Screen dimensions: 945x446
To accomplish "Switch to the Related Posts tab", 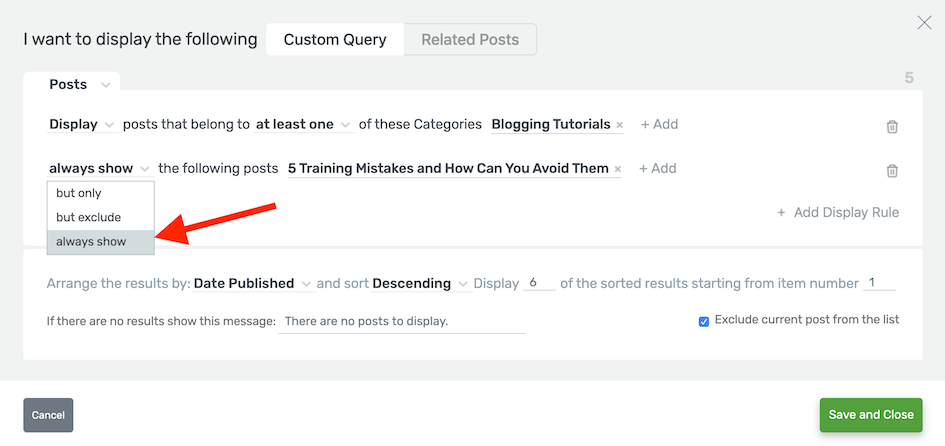I will click(470, 40).
